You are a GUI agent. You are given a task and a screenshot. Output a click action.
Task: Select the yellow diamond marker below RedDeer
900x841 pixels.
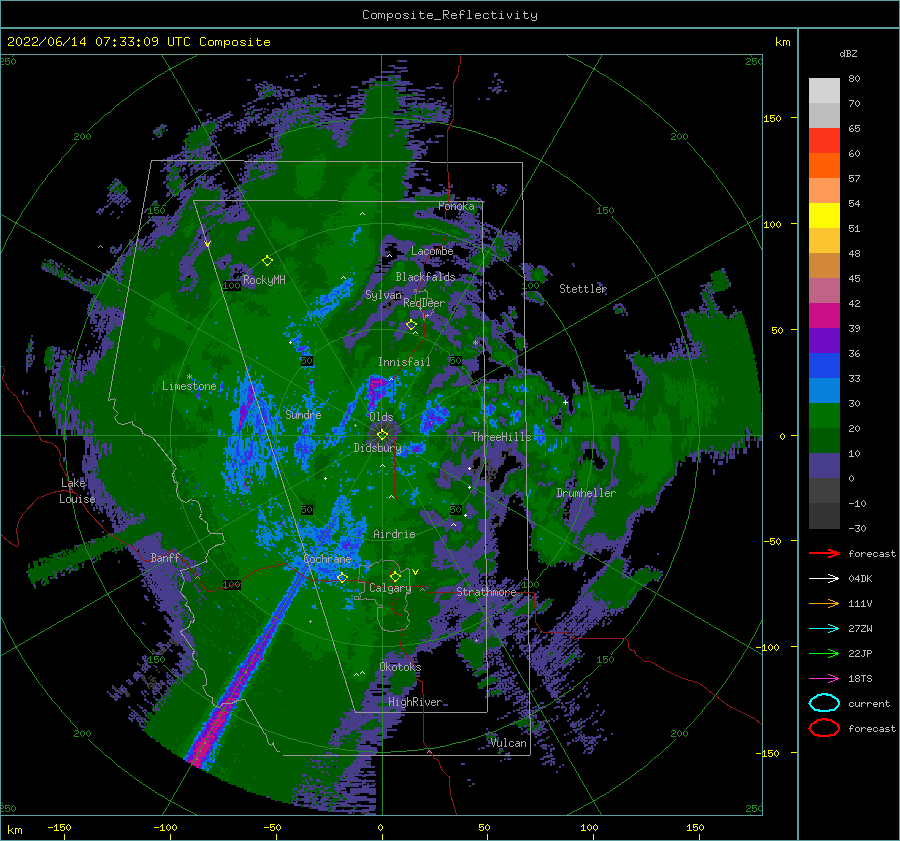[411, 325]
